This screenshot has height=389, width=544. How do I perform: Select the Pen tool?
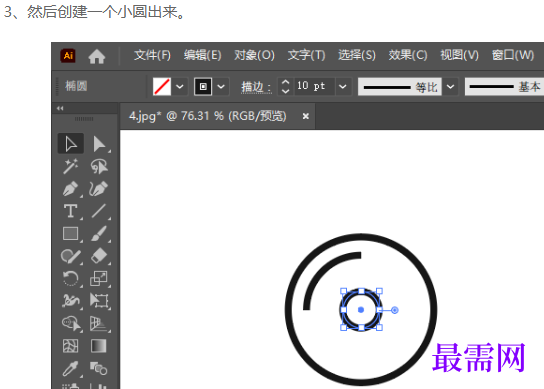point(70,189)
